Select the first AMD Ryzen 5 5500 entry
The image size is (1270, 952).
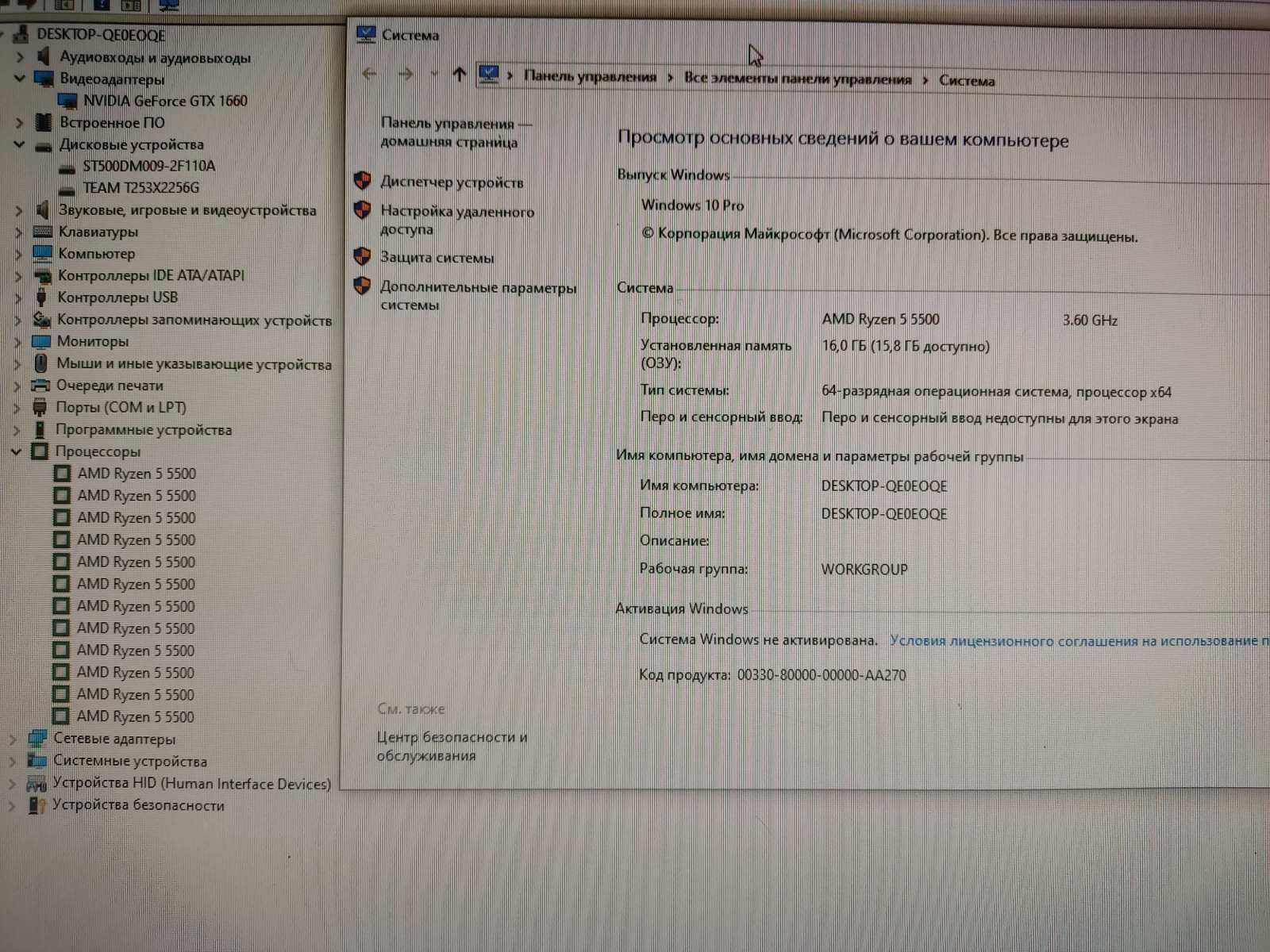point(137,474)
